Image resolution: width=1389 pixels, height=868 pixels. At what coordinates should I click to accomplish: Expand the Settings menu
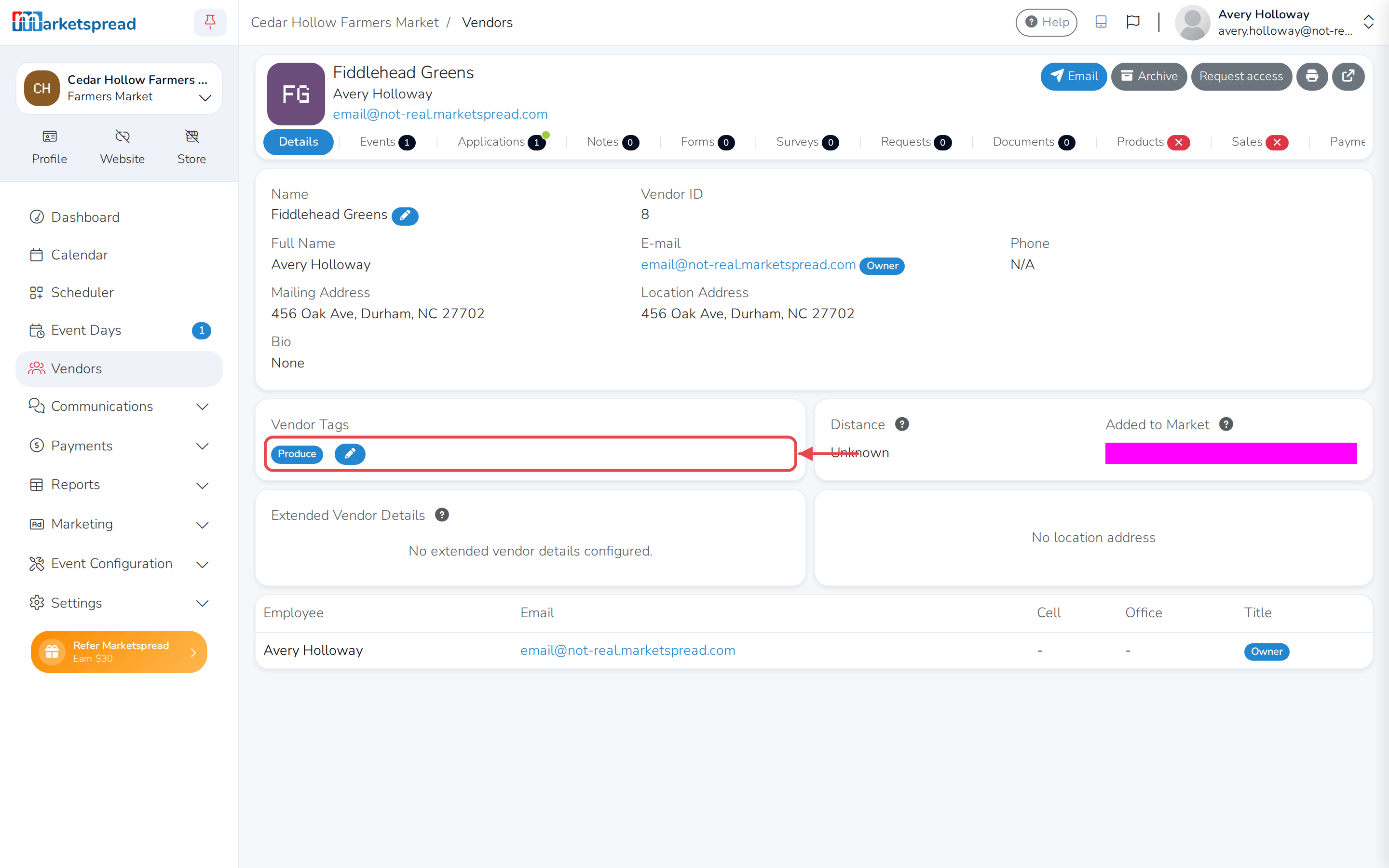point(120,603)
